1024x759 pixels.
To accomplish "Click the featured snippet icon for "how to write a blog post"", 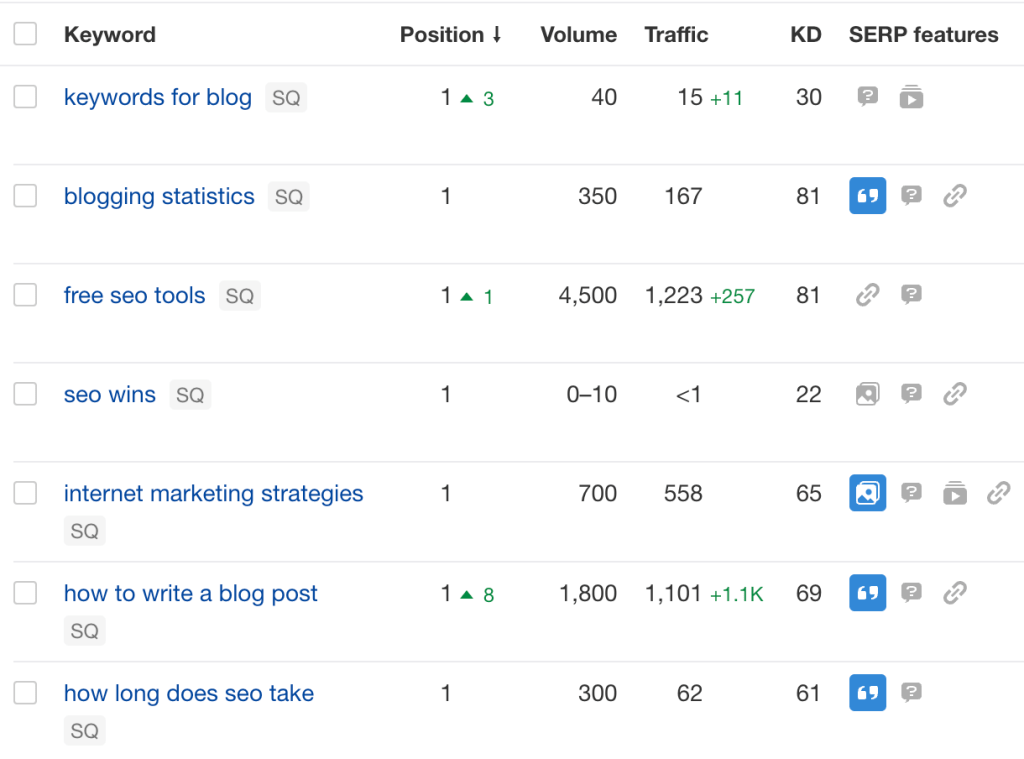I will pyautogui.click(x=867, y=593).
